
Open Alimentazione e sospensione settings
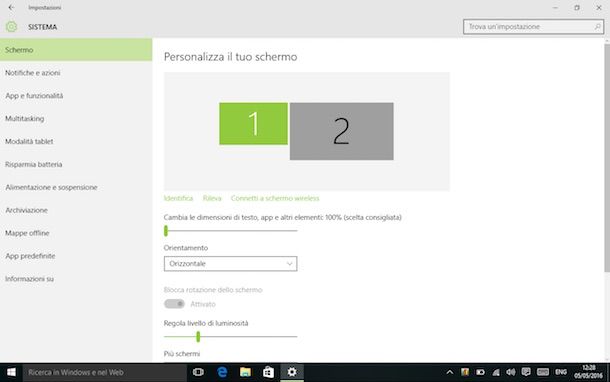76,187
